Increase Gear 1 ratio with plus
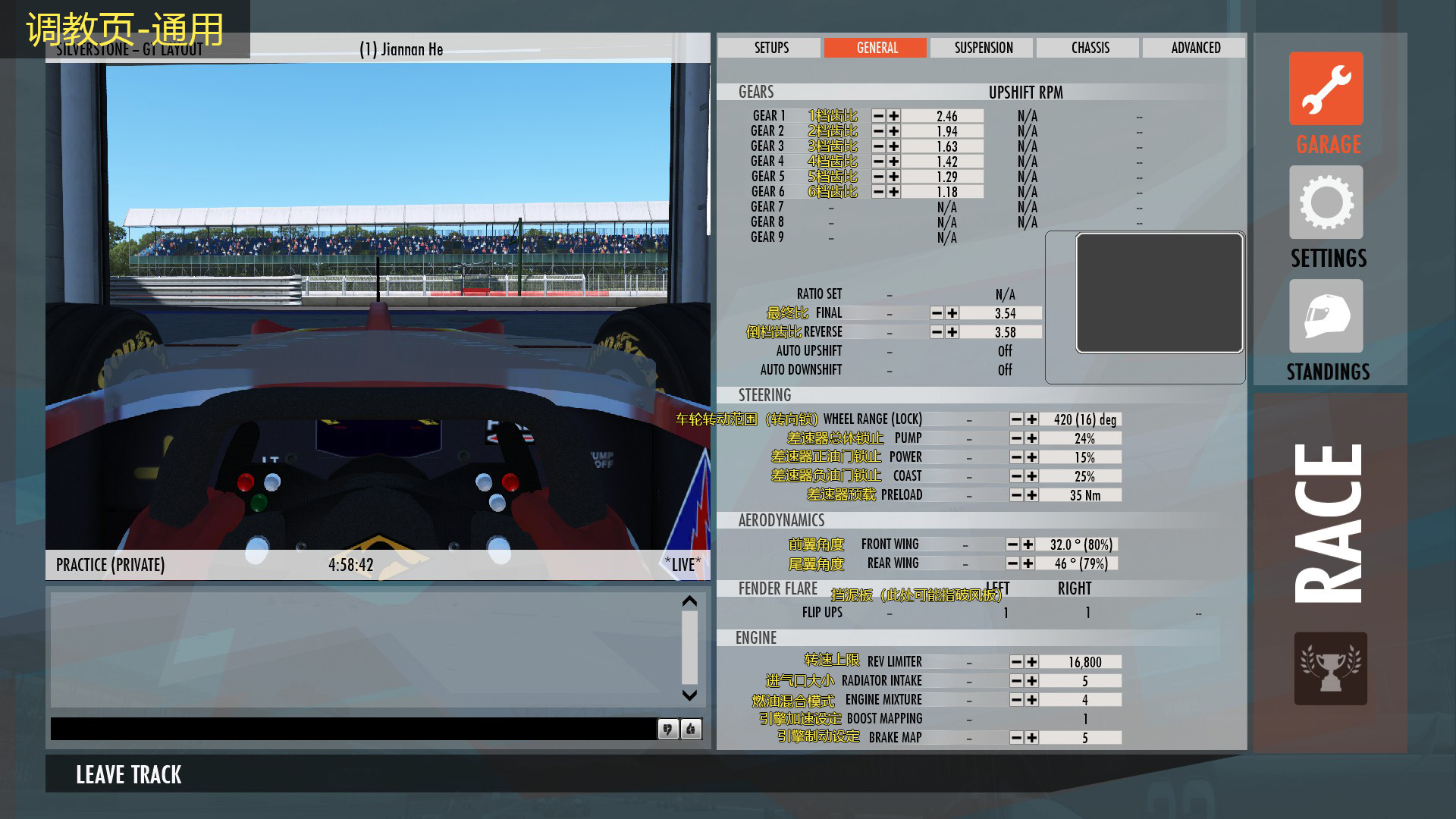The width and height of the screenshot is (1456, 819). pos(894,116)
